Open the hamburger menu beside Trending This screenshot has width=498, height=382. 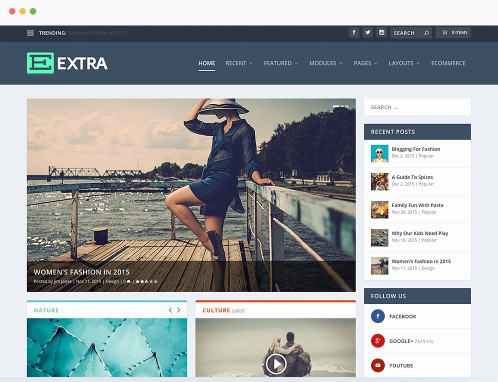coord(30,33)
